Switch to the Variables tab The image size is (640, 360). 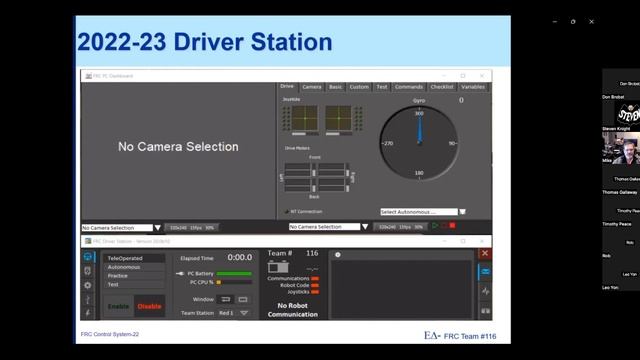tap(473, 87)
